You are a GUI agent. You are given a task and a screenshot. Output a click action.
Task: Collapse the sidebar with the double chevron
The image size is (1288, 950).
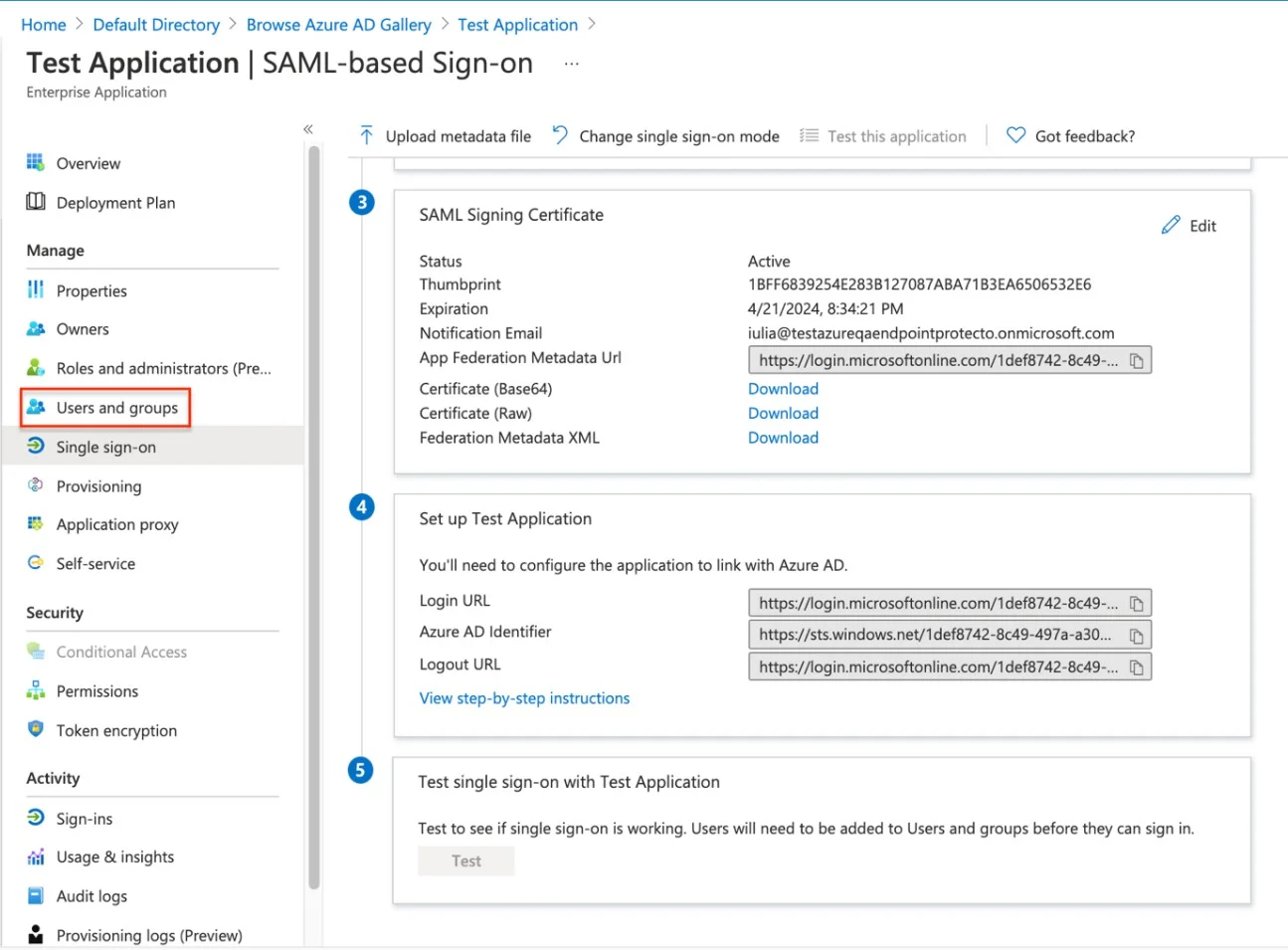[x=308, y=129]
